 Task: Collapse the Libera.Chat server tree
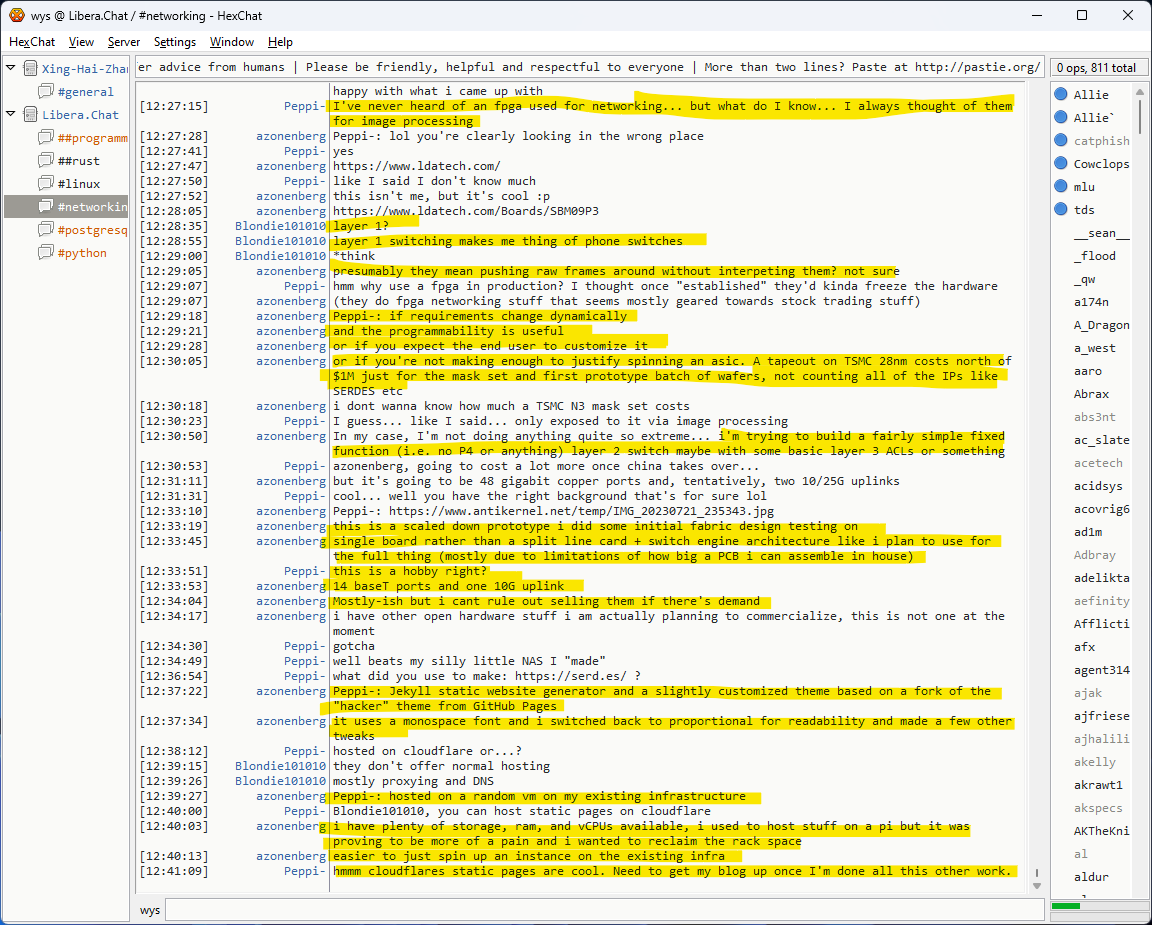pos(11,115)
